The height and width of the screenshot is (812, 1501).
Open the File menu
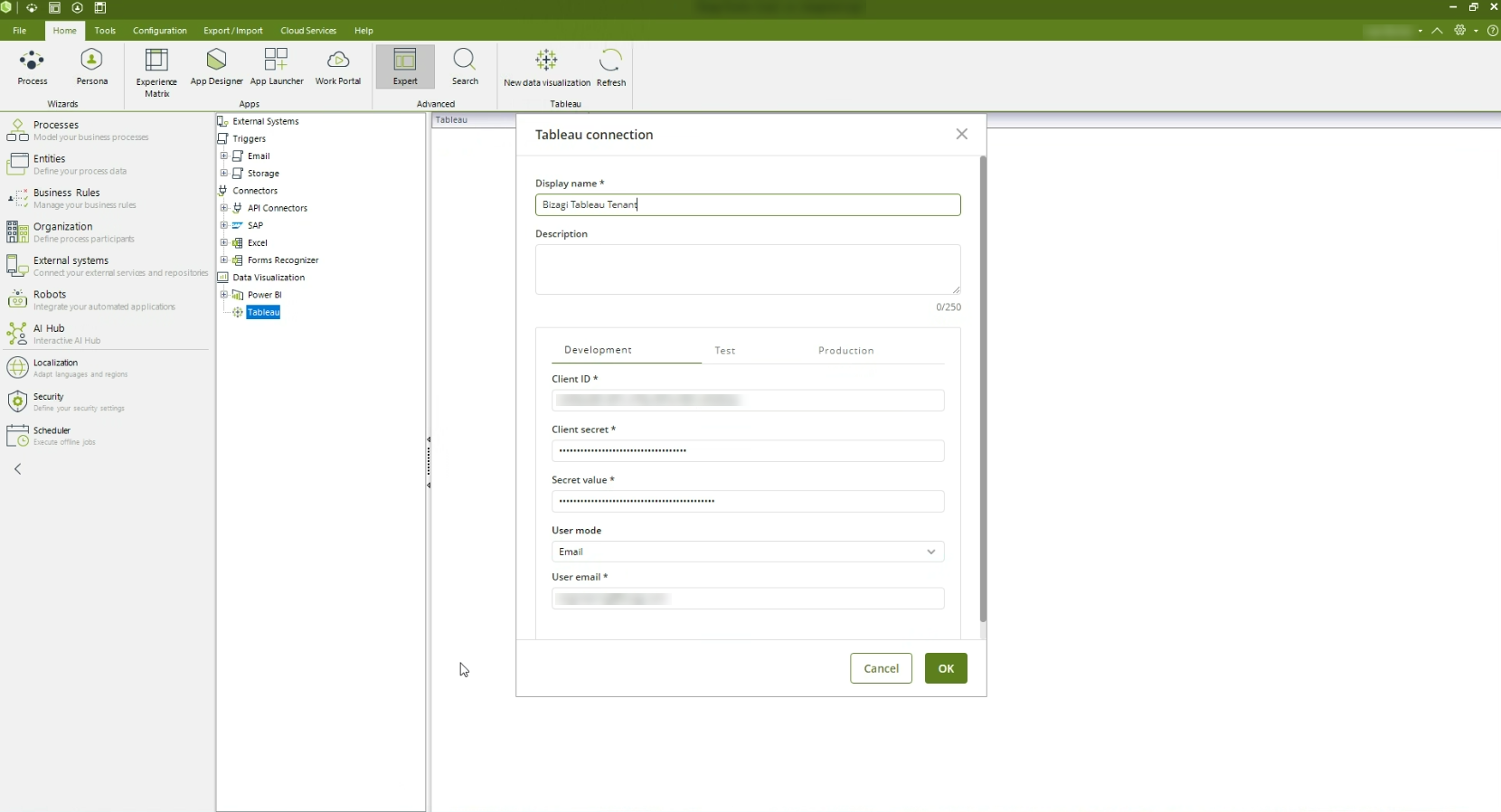pos(19,31)
